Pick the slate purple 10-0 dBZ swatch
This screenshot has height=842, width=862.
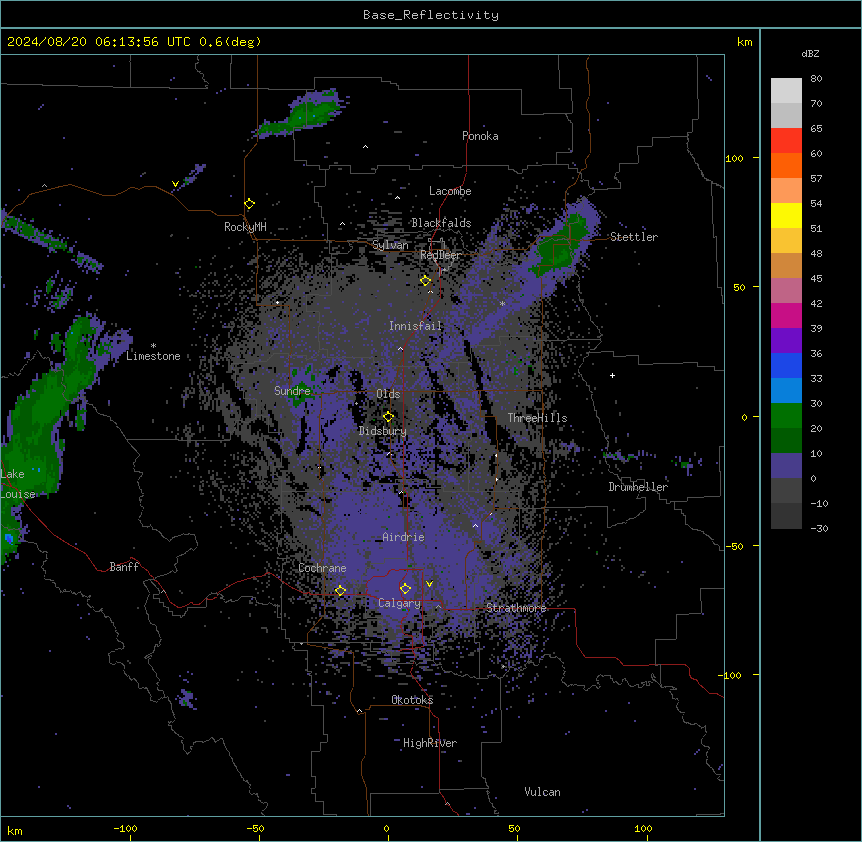coord(786,466)
